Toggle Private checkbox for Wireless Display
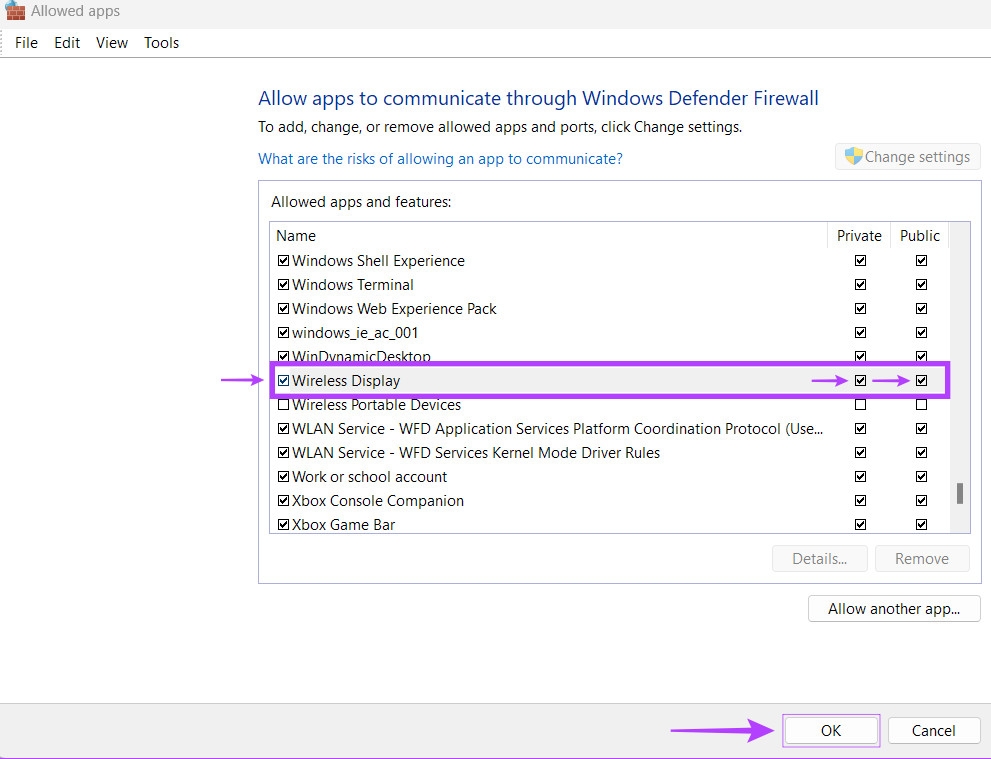This screenshot has height=759, width=991. point(860,381)
